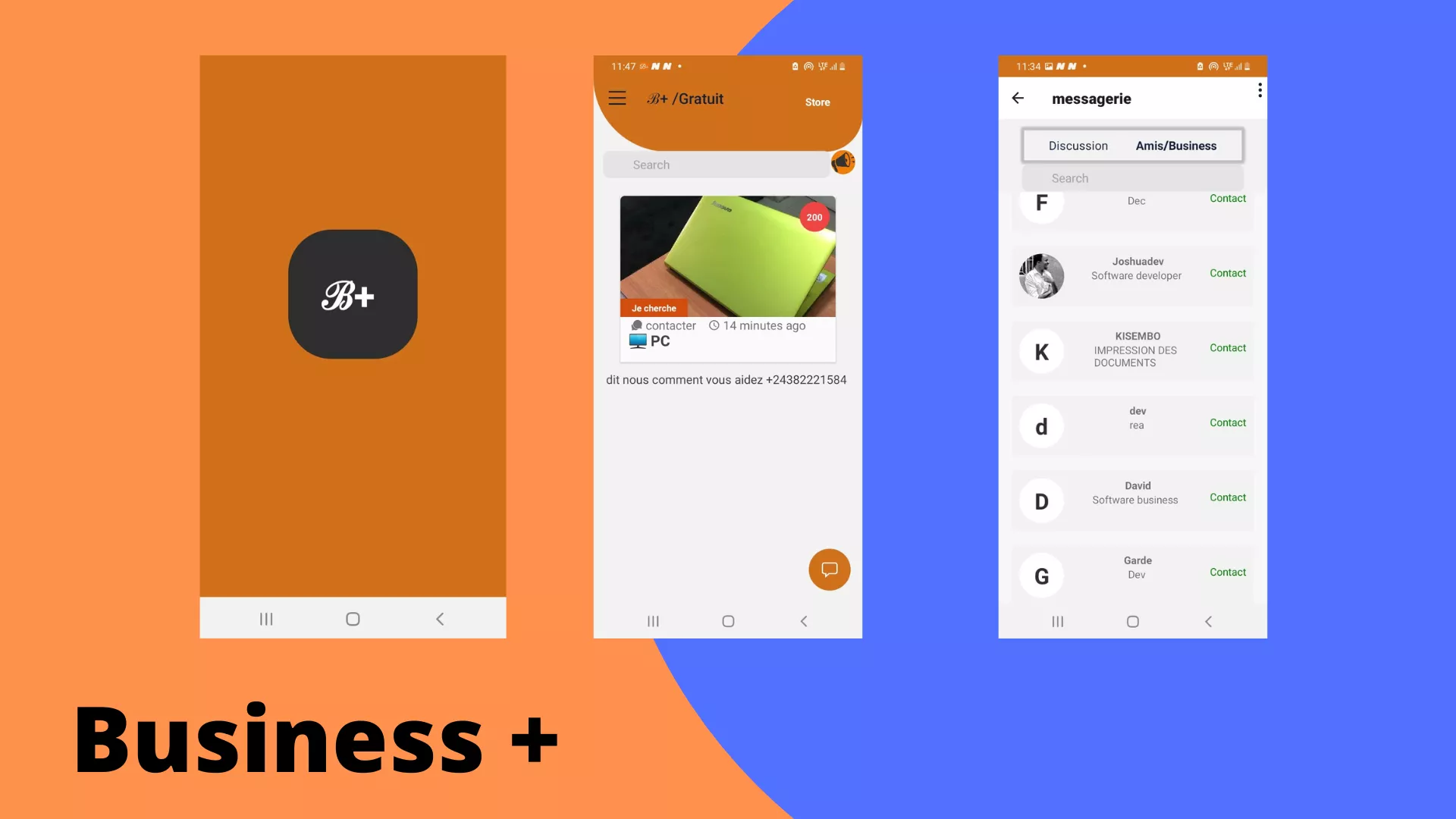Tap Contact button next to Joshuadev

point(1228,273)
